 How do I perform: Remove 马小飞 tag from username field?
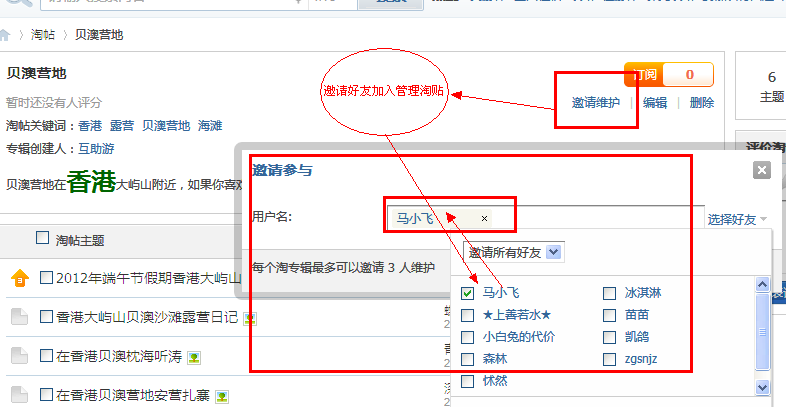pyautogui.click(x=484, y=219)
